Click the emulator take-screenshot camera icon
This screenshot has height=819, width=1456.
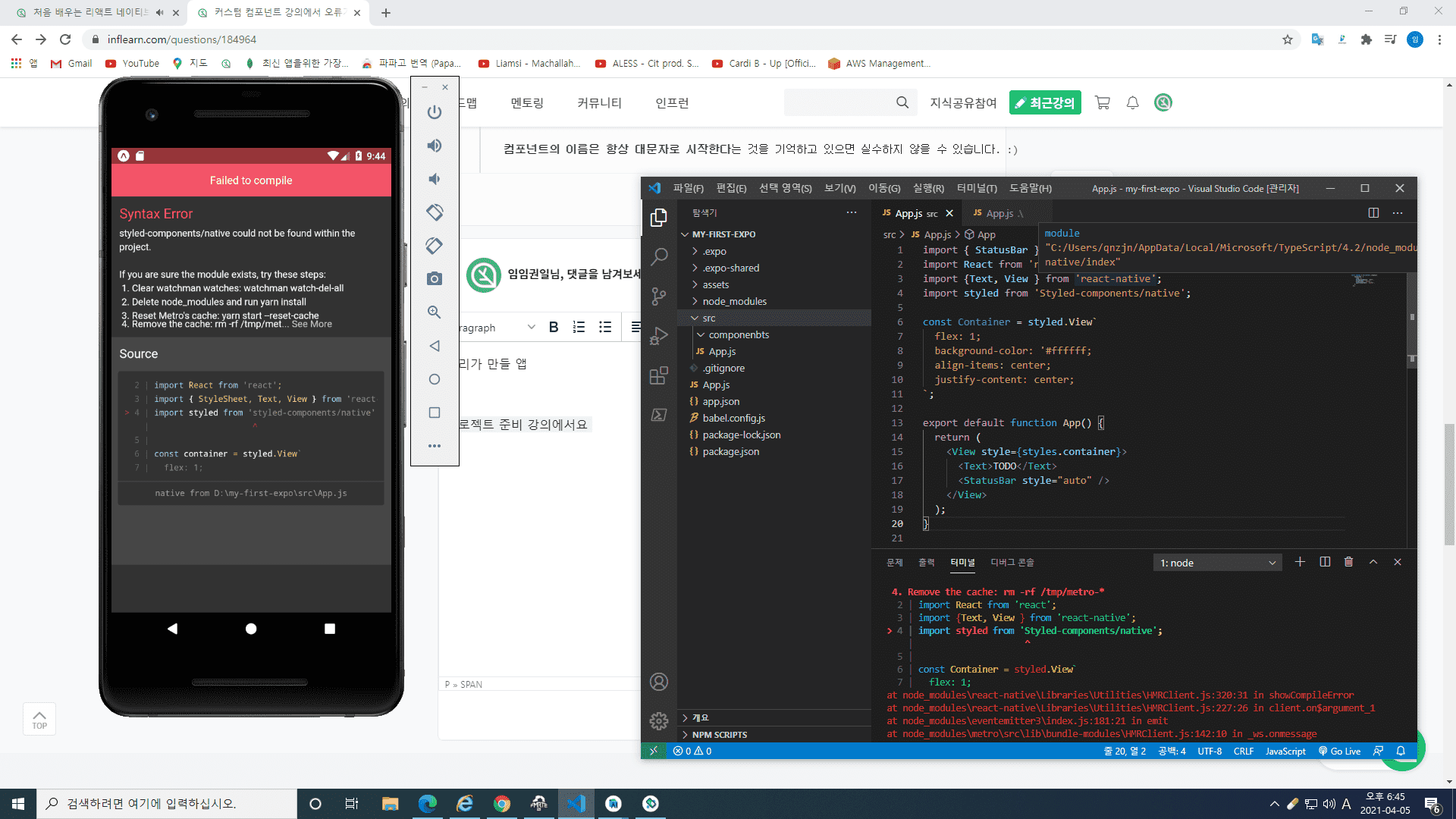pos(434,279)
